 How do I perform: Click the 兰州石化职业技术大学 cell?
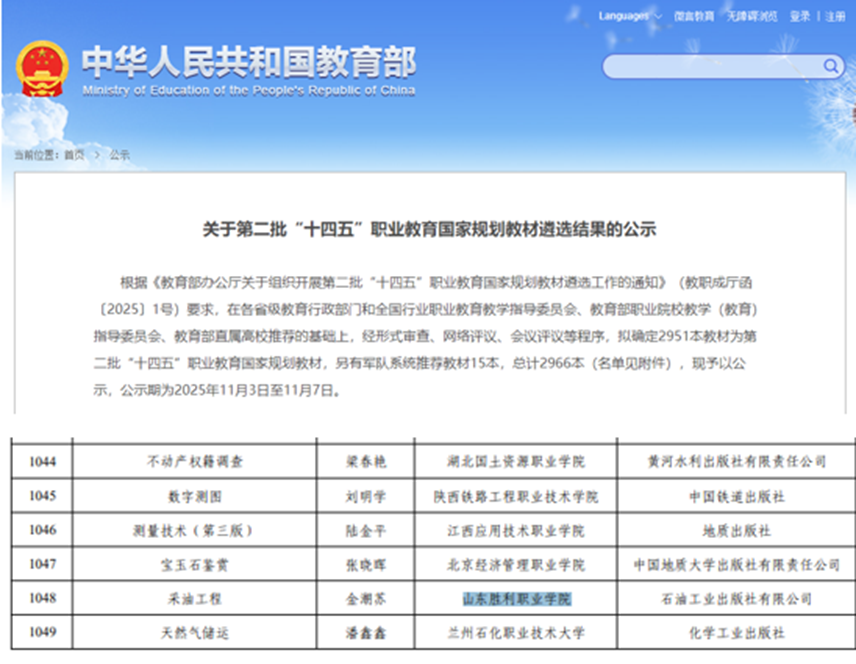(x=515, y=632)
